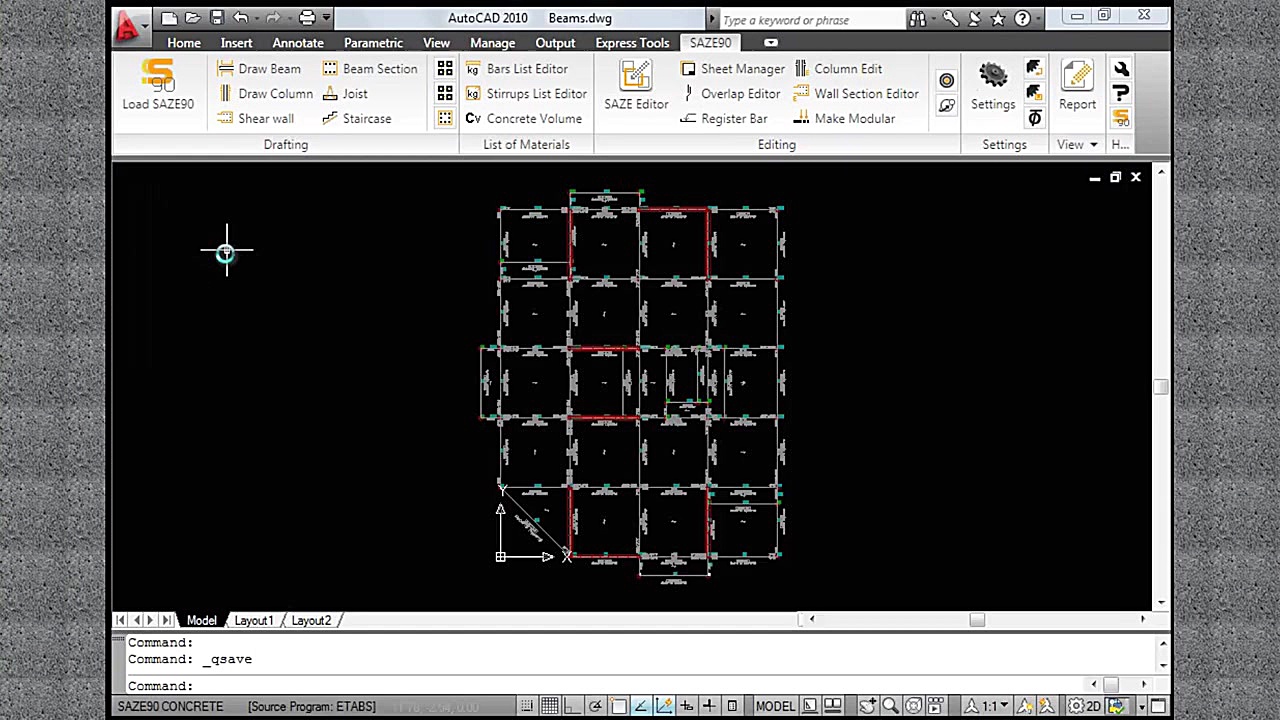Click the Favorites star icon in title bar

[998, 18]
